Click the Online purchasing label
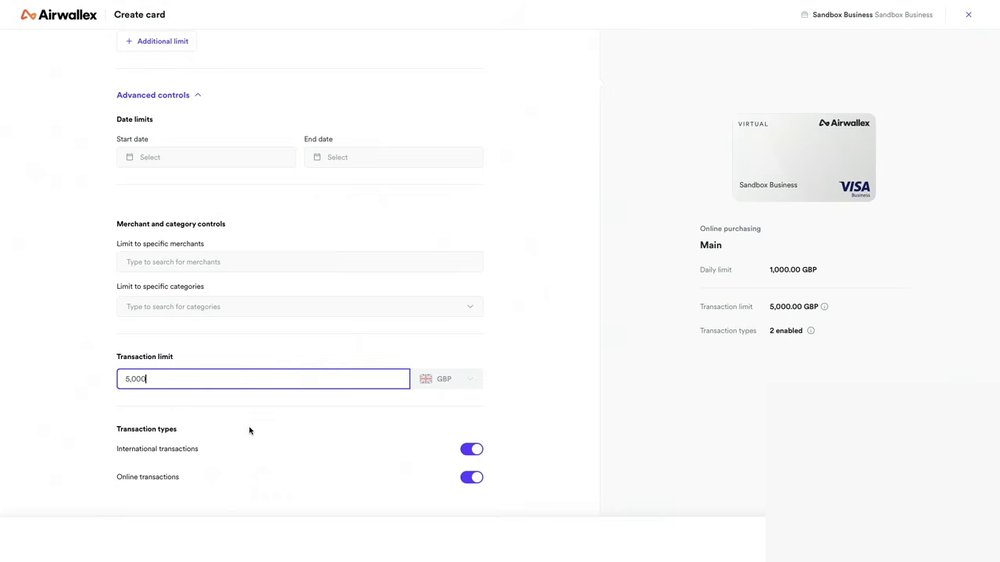Viewport: 1000px width, 562px height. click(730, 228)
